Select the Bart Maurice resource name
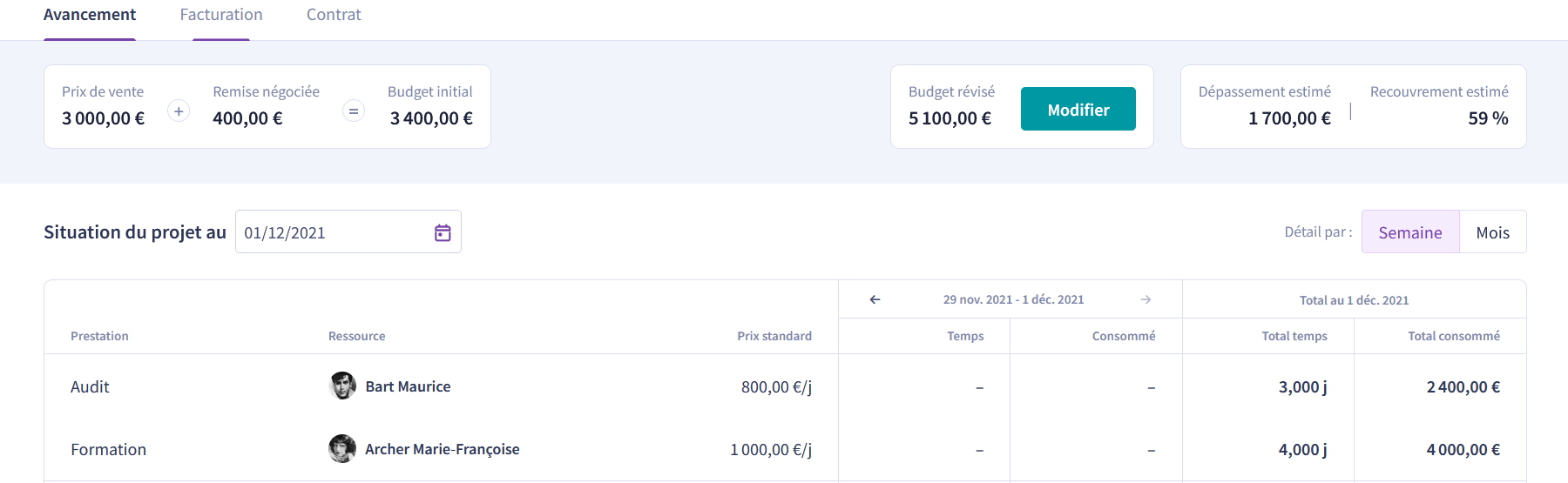1568x483 pixels. pos(408,386)
